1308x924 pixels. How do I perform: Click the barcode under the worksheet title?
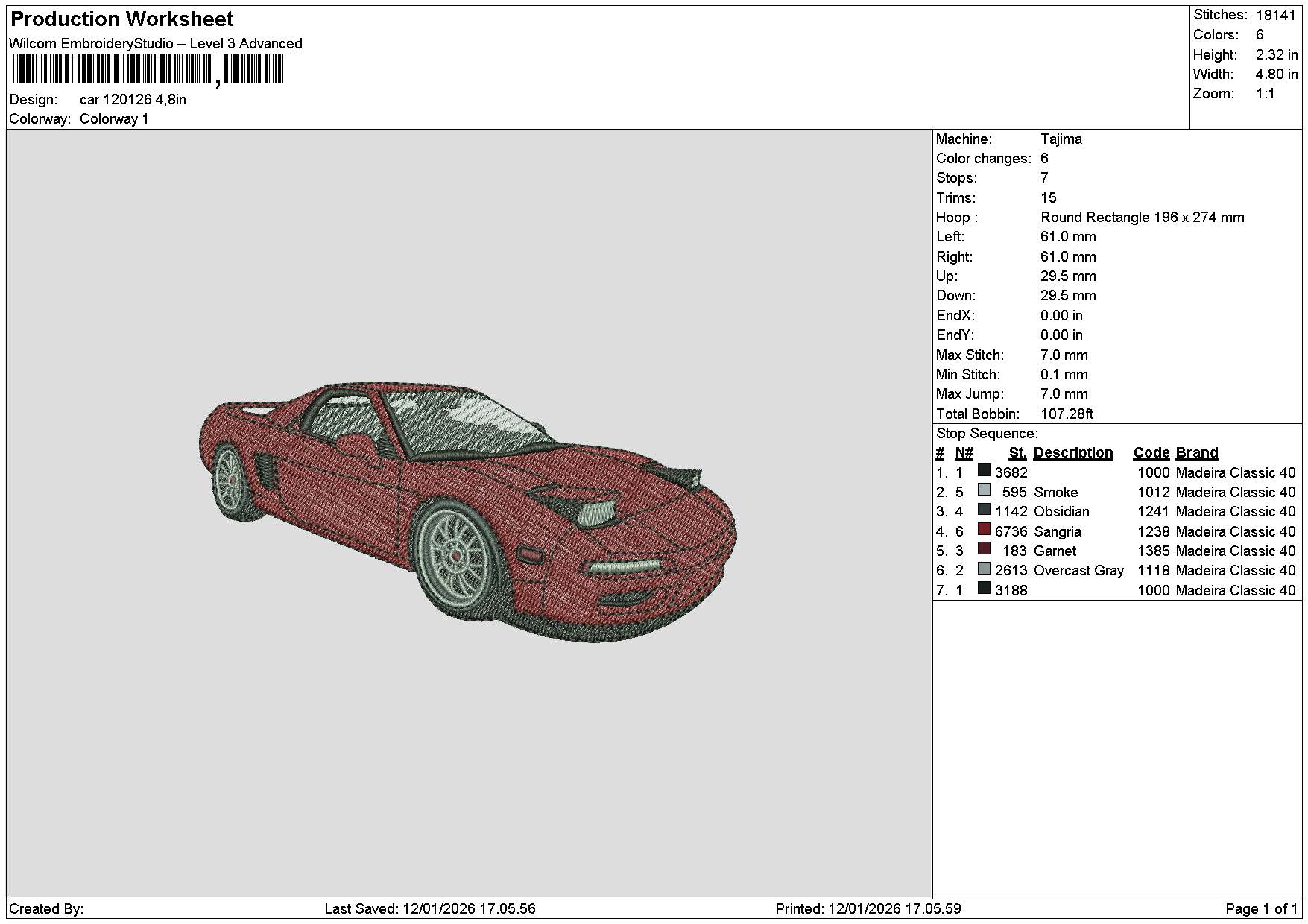[x=148, y=71]
